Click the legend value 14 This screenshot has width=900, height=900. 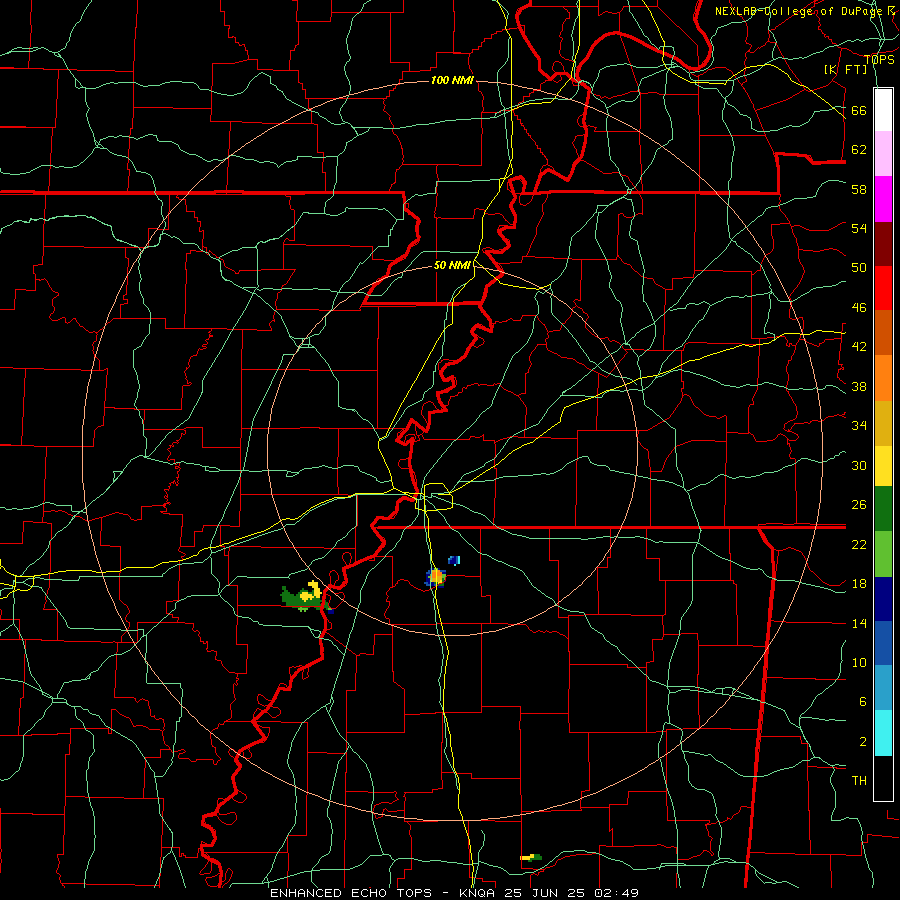click(859, 623)
